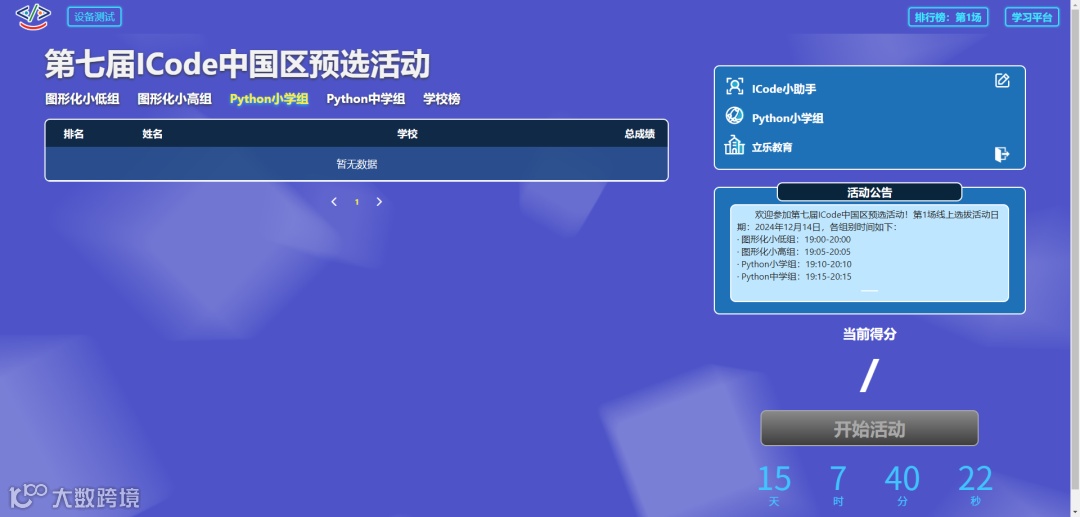
Task: Click the 暂无数据 empty table message
Action: click(x=357, y=164)
